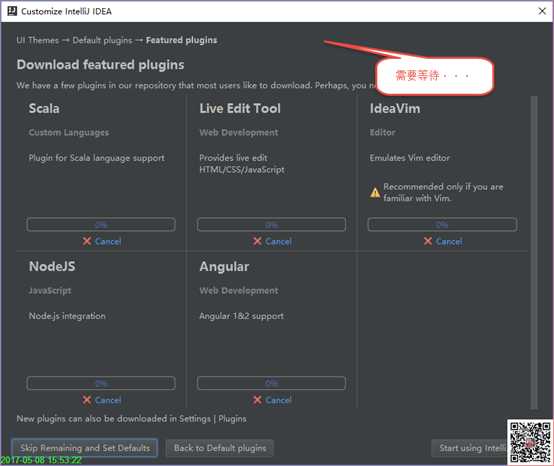Click the Angular download progress bar
Viewport: 554px width, 466px height.
pyautogui.click(x=271, y=383)
